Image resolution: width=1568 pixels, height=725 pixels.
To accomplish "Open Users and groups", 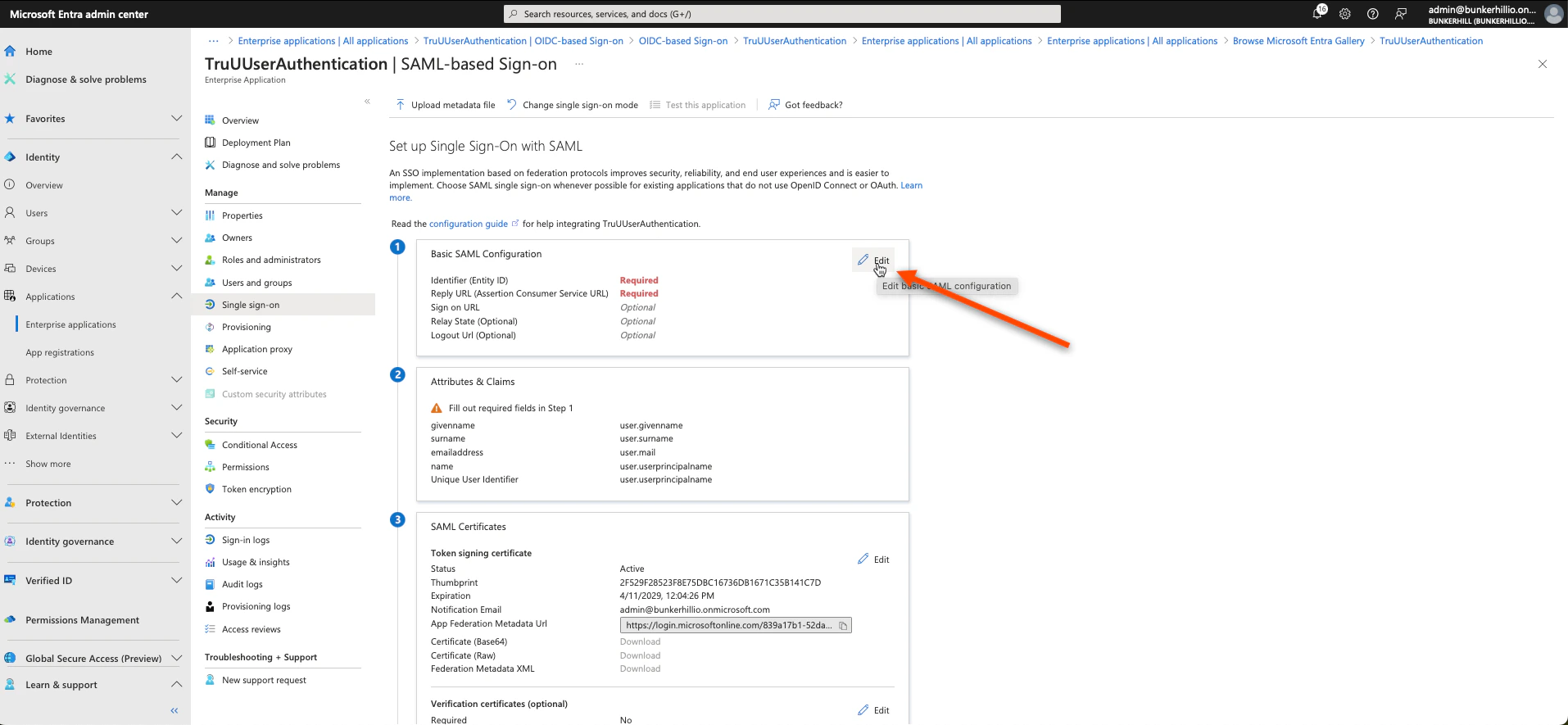I will click(256, 283).
